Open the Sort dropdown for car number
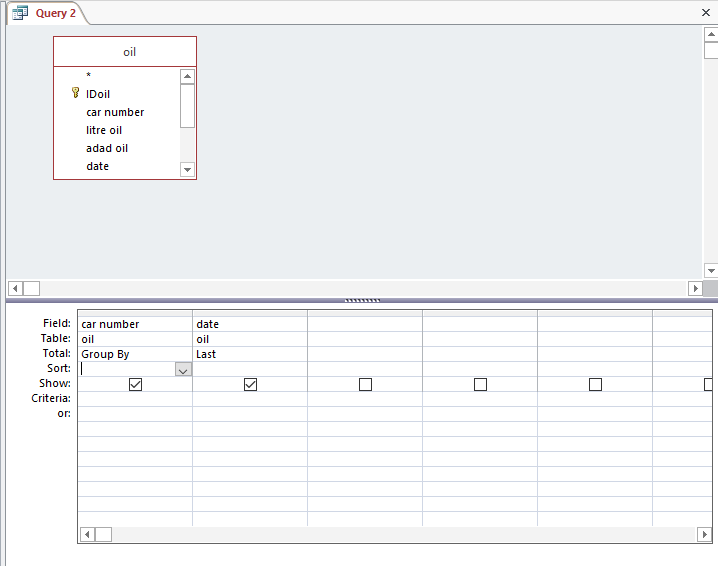The height and width of the screenshot is (566, 718). tap(183, 369)
